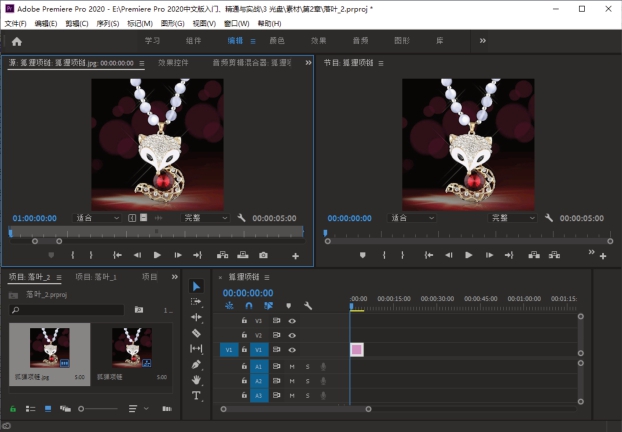Open Program monitor zoom level dropdown
622x432 pixels.
click(x=412, y=218)
